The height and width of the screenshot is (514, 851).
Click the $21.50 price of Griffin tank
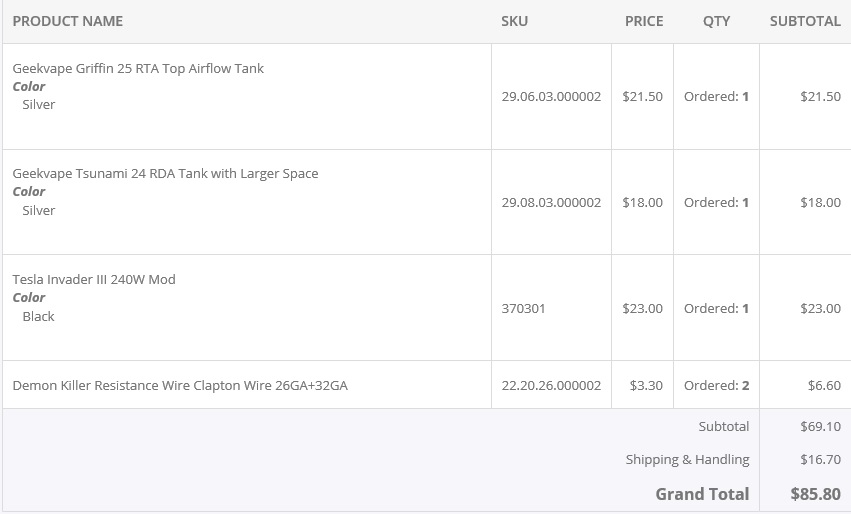642,97
